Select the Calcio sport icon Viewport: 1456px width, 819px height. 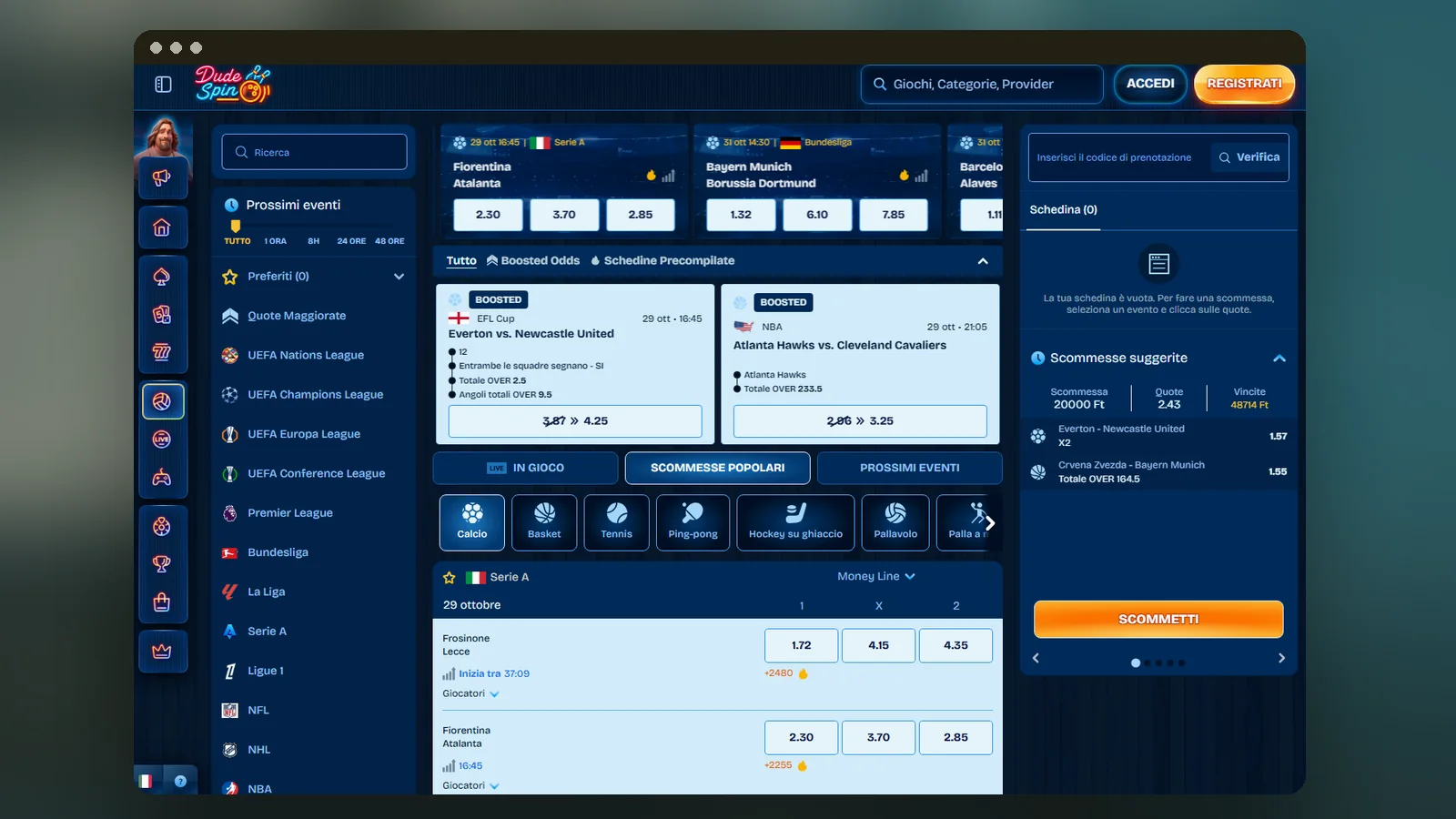(472, 522)
